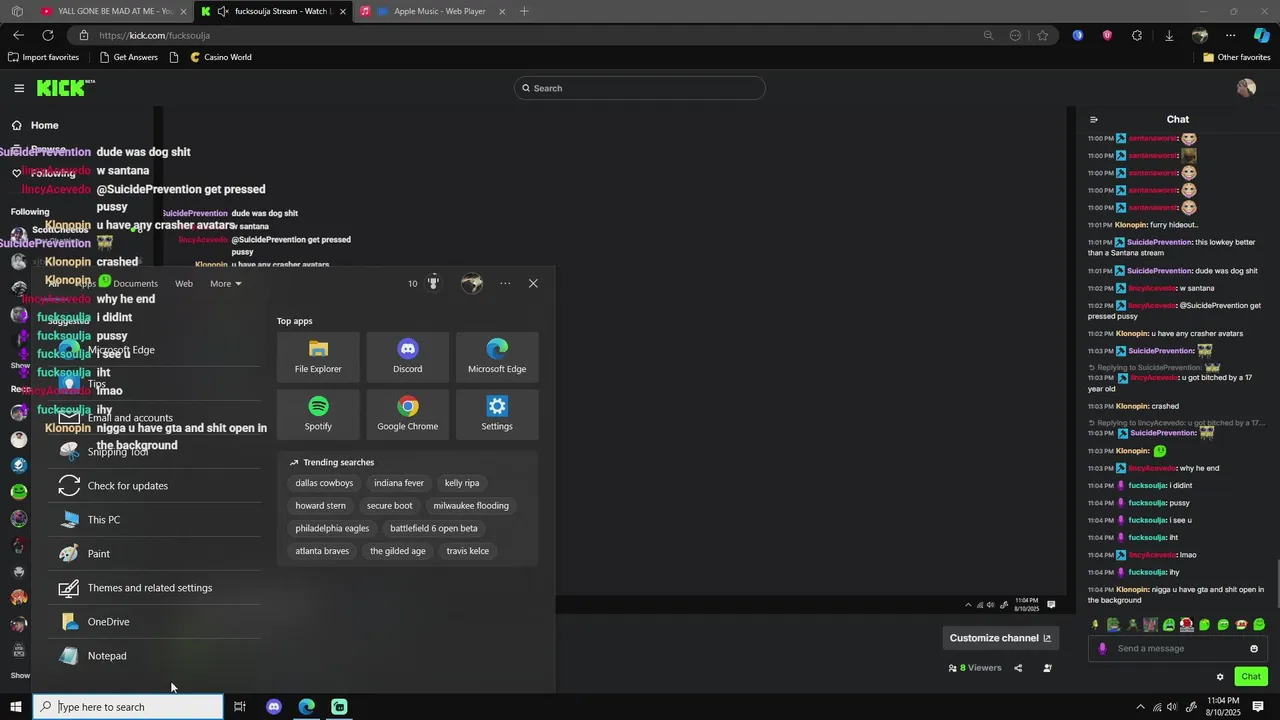Image resolution: width=1280 pixels, height=720 pixels.
Task: Open chat settings gear icon
Action: pyautogui.click(x=1220, y=677)
